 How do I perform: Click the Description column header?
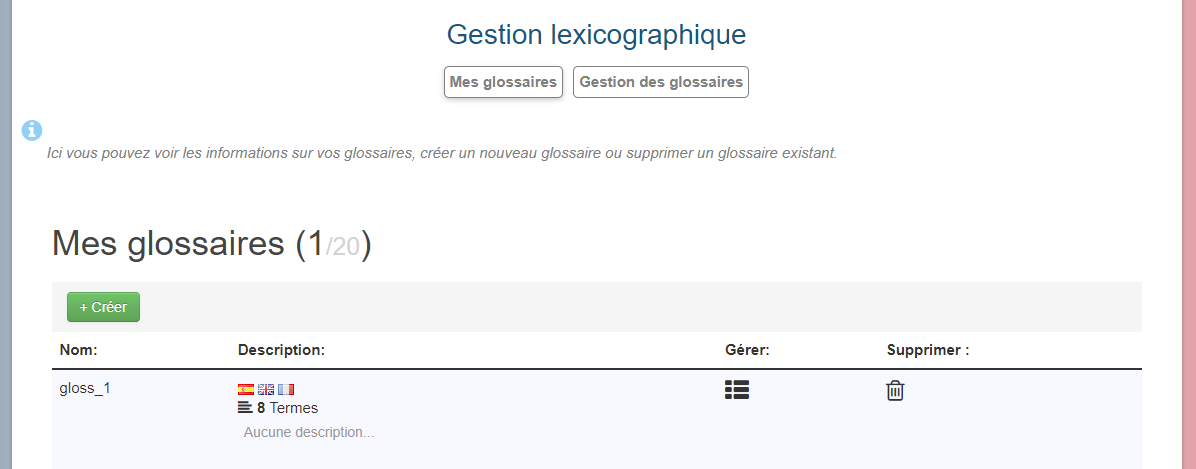pyautogui.click(x=281, y=350)
